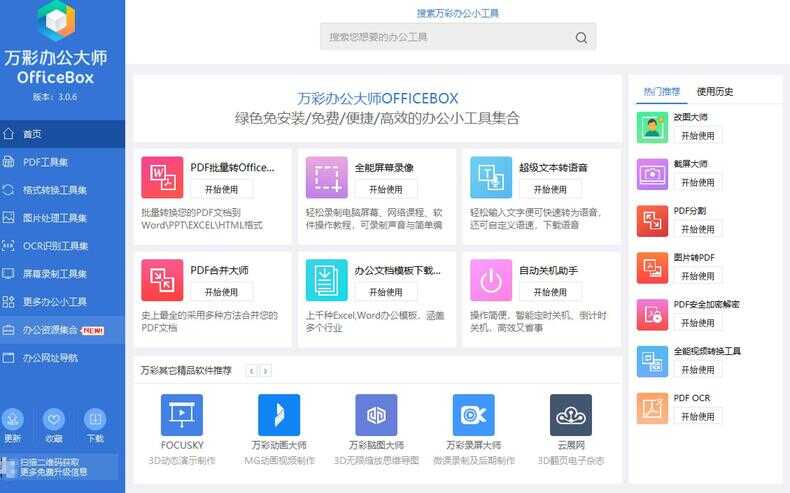This screenshot has width=790, height=493.
Task: Click 开始使用 next to 全能视频转换工具
Action: (x=698, y=370)
